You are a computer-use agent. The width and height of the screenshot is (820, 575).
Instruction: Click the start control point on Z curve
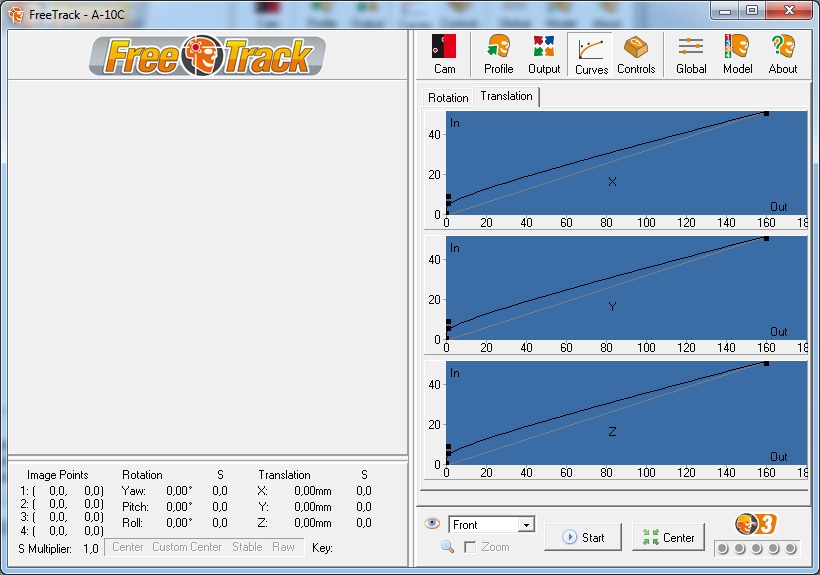coord(447,463)
